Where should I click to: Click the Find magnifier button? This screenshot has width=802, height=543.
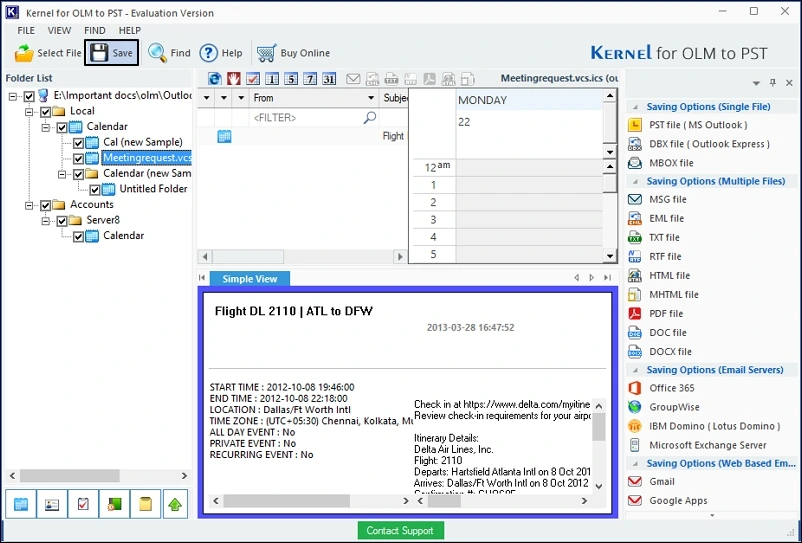coord(169,53)
